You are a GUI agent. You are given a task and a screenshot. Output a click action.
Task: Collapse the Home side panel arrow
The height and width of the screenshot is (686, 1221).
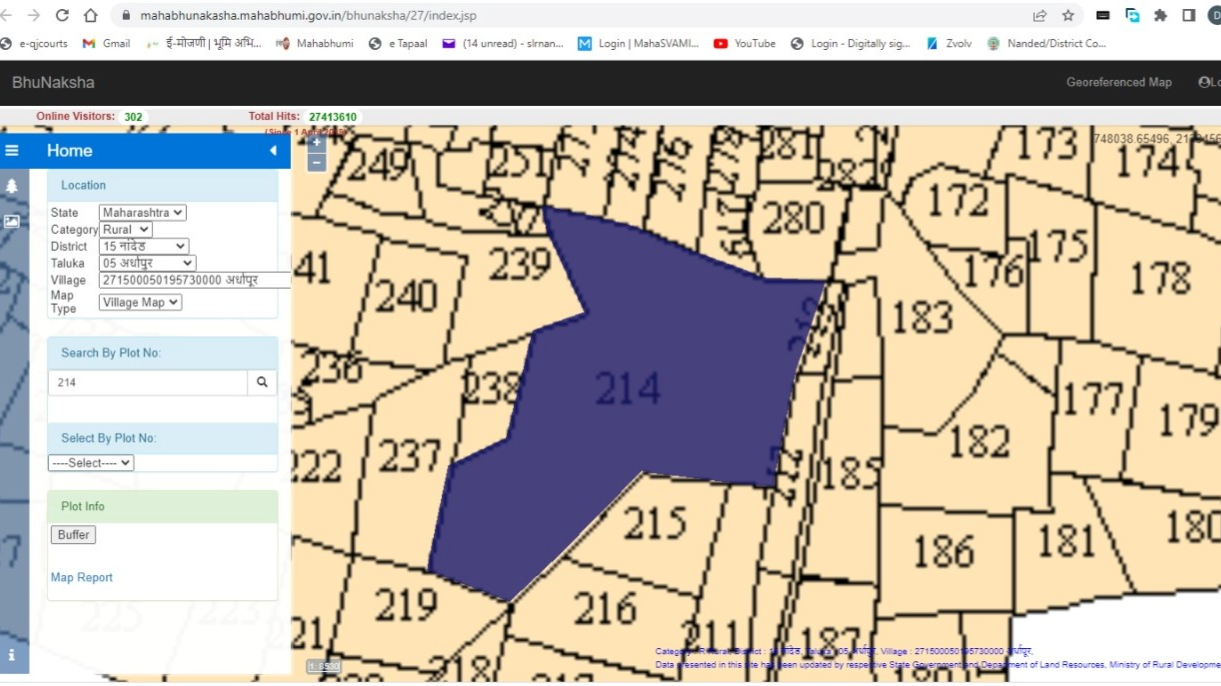[x=273, y=151]
